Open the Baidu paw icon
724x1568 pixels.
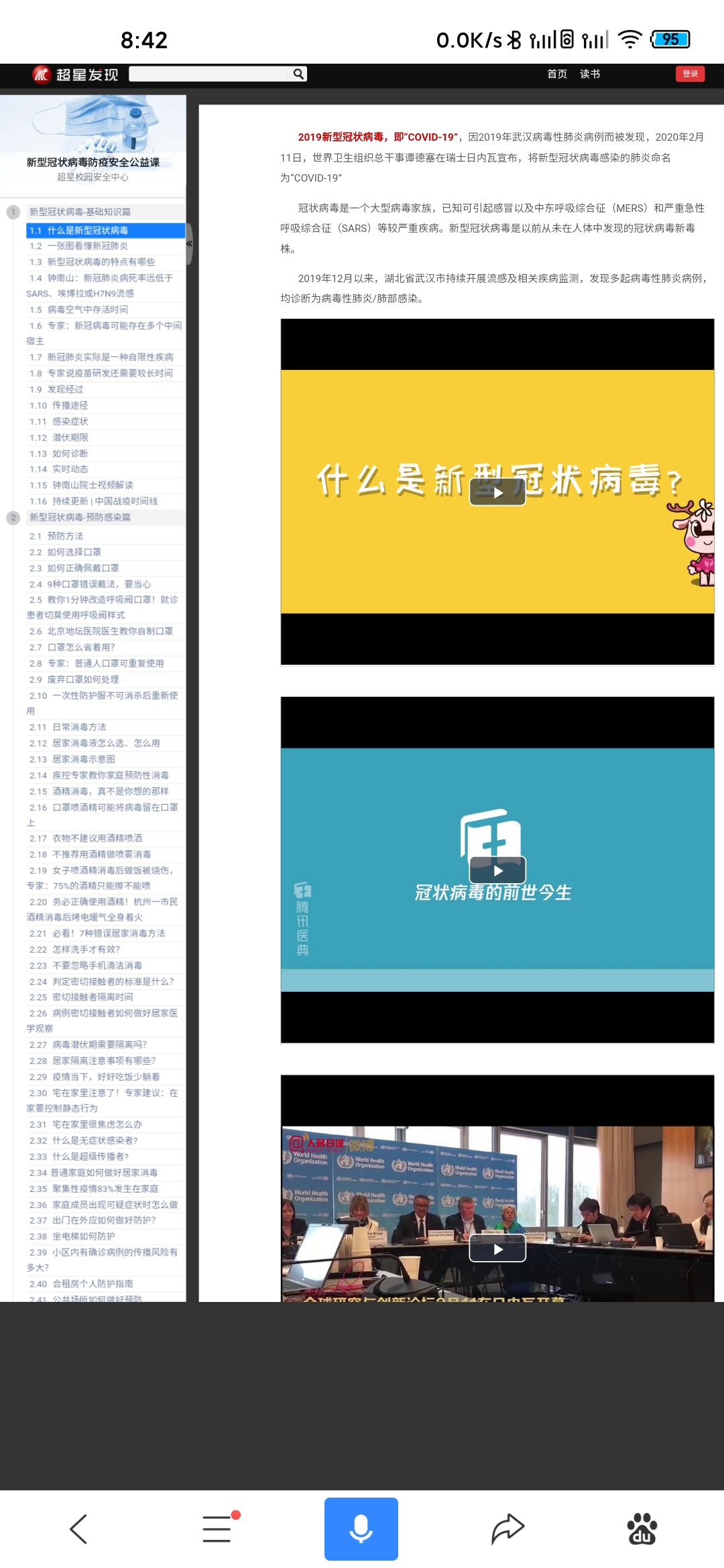point(642,1529)
